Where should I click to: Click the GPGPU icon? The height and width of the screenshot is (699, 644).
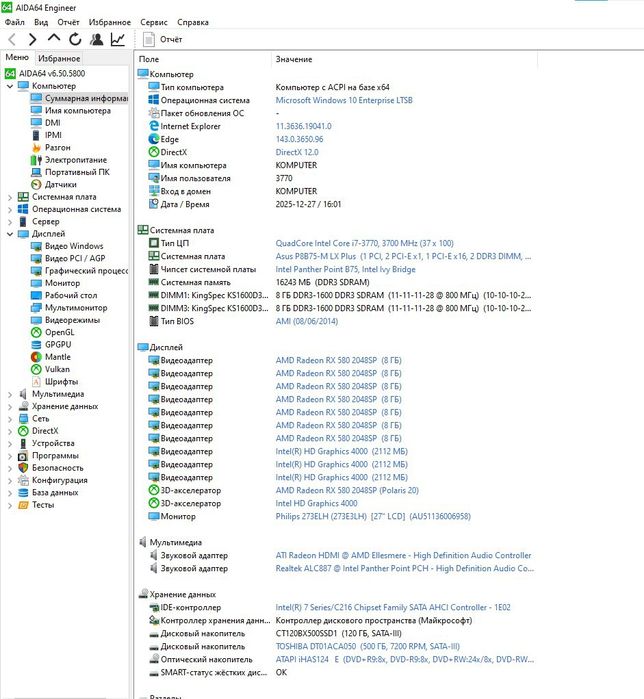coord(37,345)
